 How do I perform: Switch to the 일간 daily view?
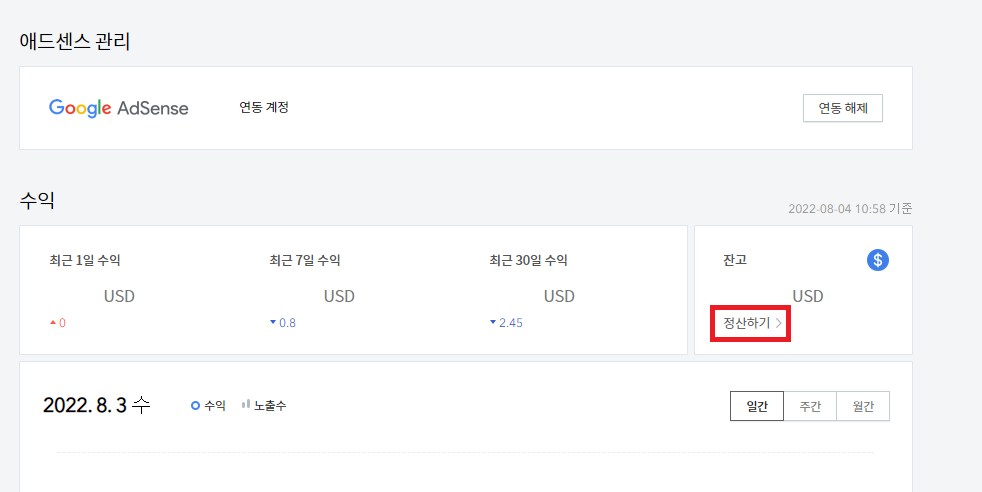[x=757, y=406]
